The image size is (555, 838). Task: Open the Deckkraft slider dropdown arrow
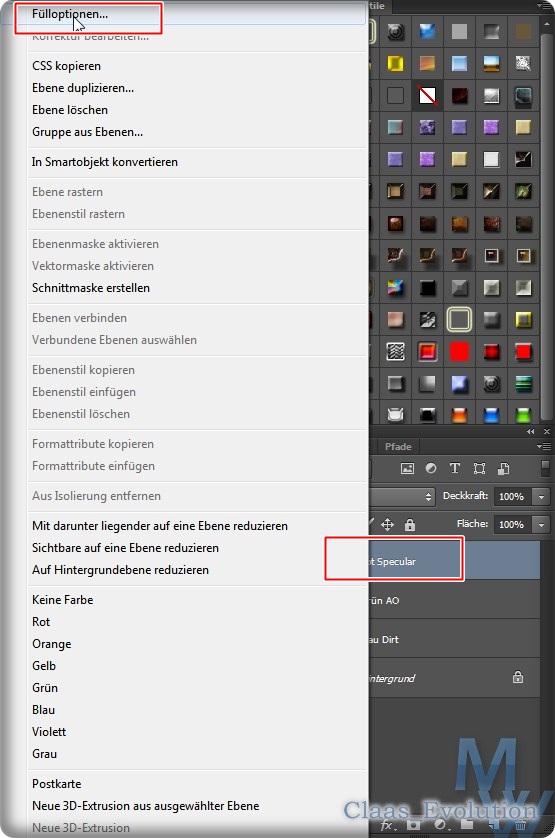tap(541, 496)
